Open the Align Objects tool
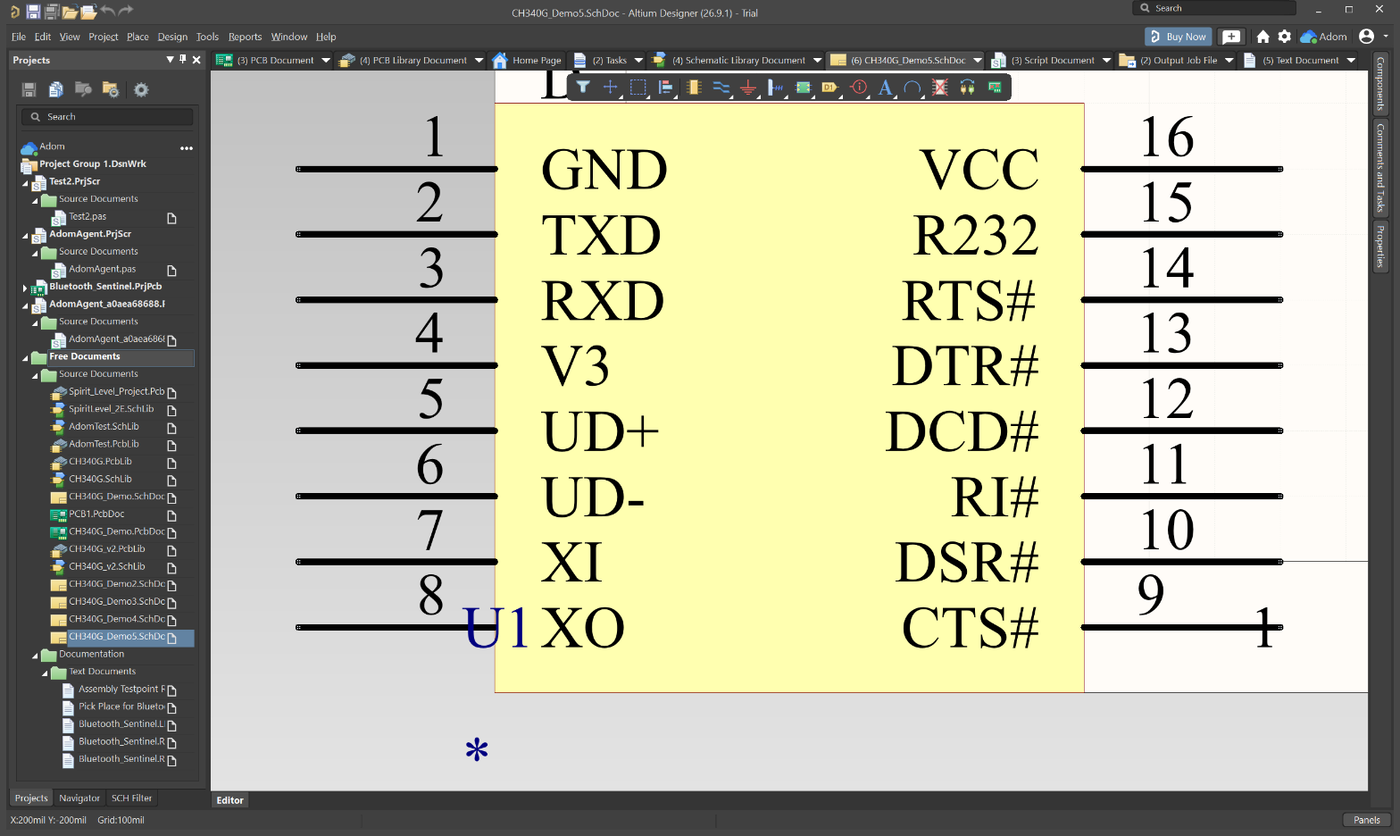 [x=665, y=87]
